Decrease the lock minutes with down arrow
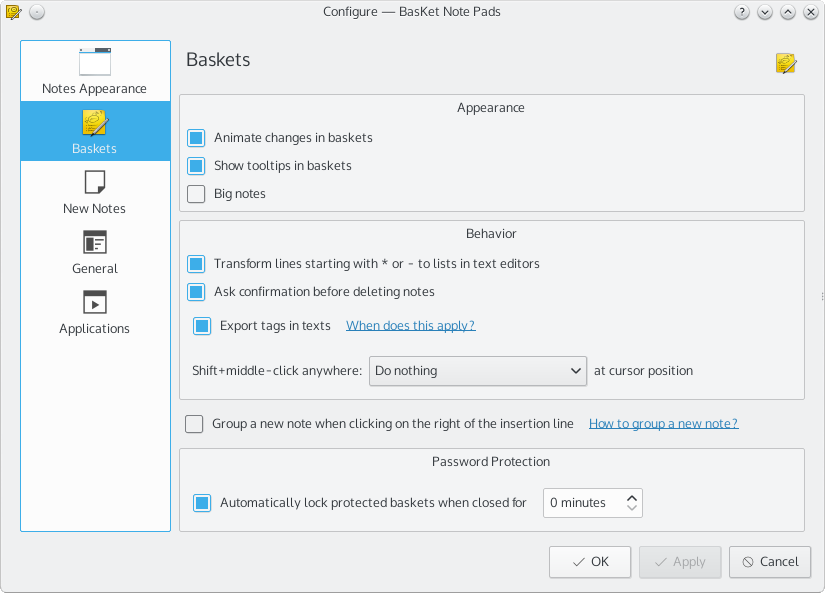825x593 pixels. click(x=632, y=508)
